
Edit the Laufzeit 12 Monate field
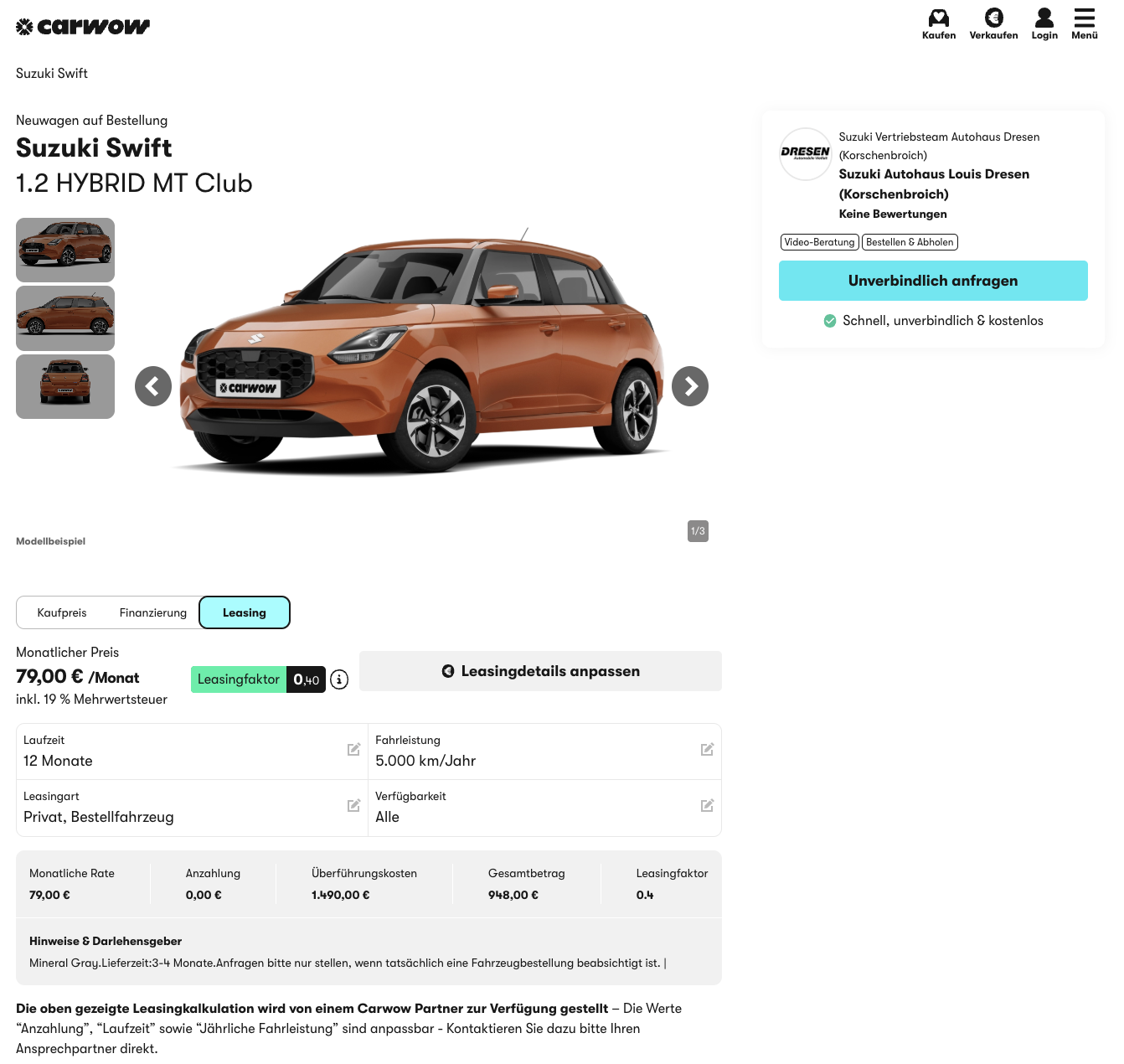point(353,750)
